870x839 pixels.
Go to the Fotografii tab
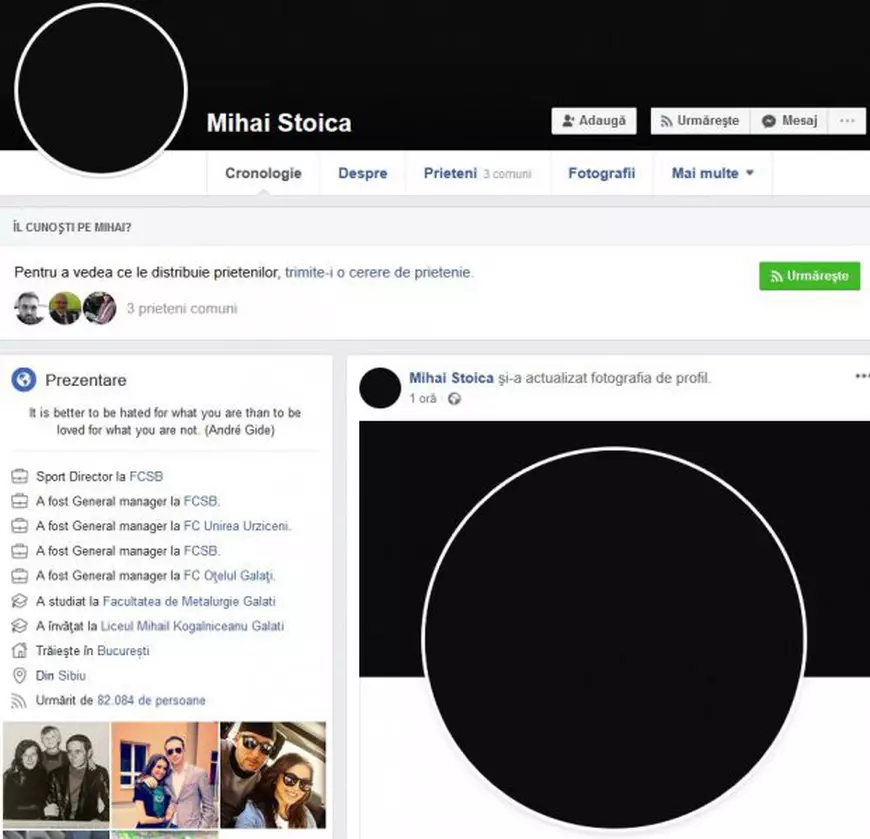[601, 173]
